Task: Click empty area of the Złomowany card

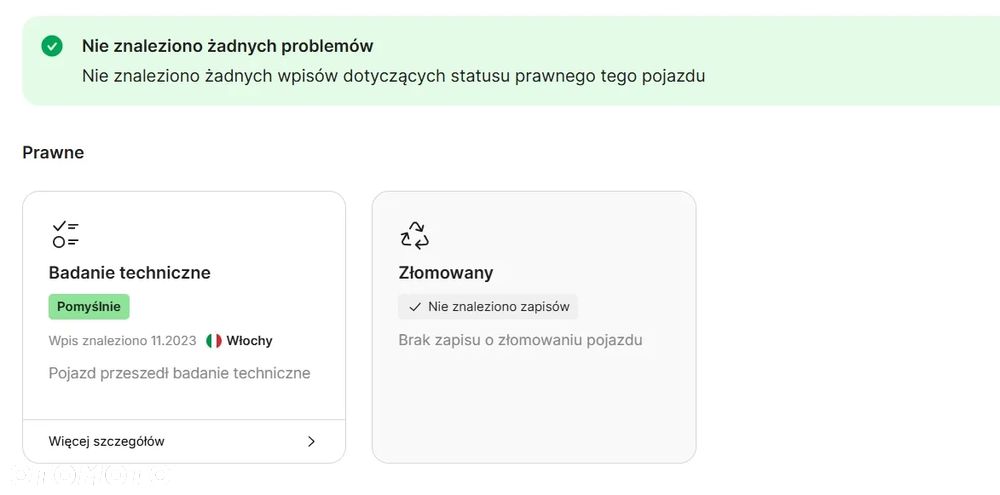Action: (x=533, y=410)
